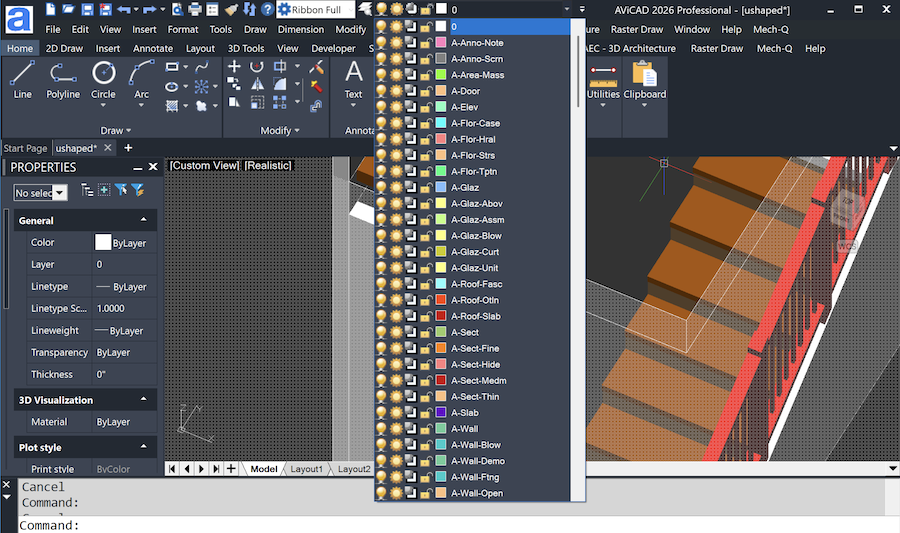This screenshot has width=900, height=533.
Task: Select the Hatch tool icon
Action: [x=172, y=106]
